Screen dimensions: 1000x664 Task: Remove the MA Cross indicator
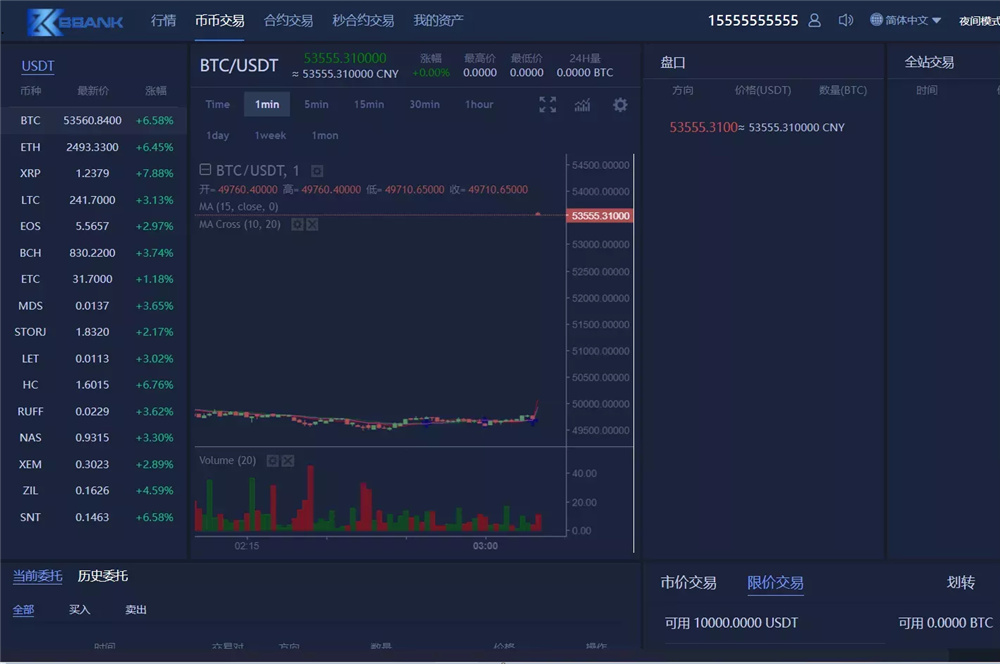[x=312, y=225]
